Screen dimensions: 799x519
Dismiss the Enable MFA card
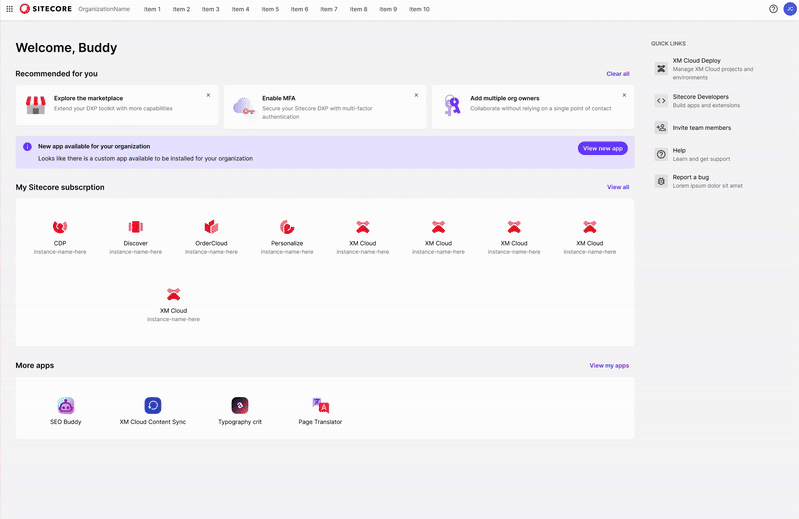click(x=416, y=95)
